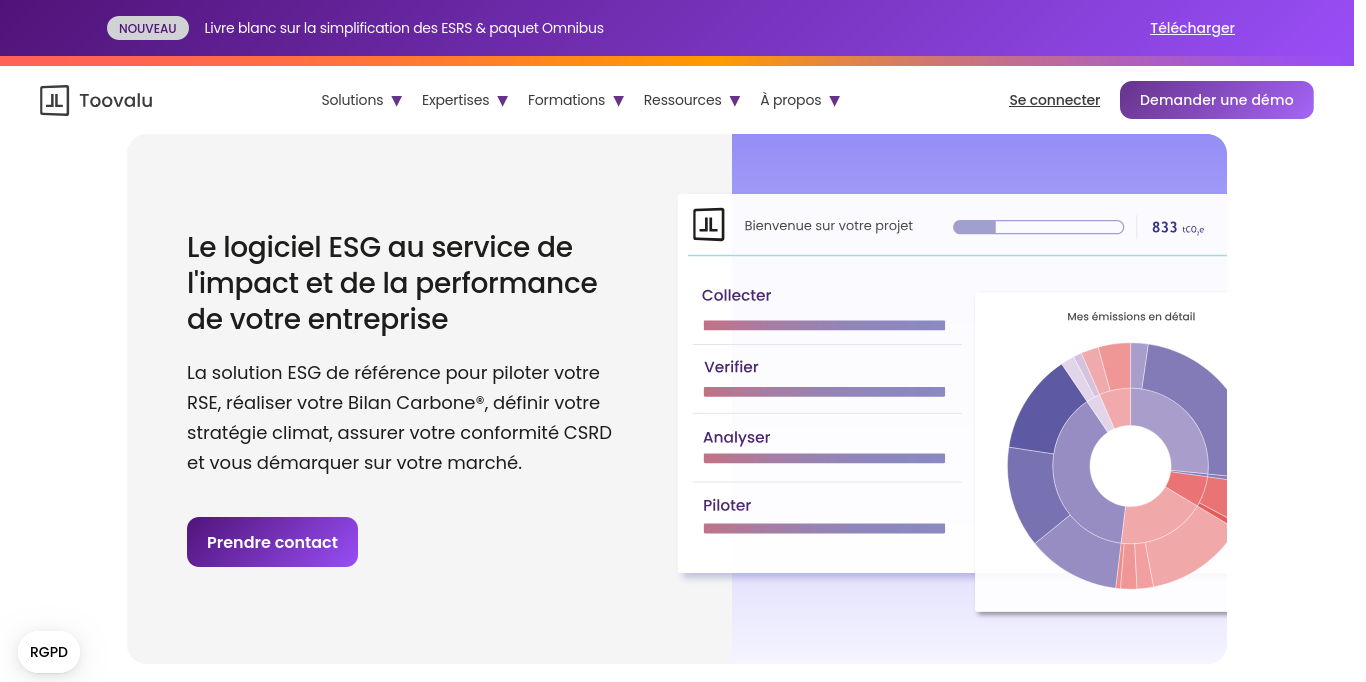The image size is (1366, 682).
Task: Click the Analyser step label
Action: click(736, 437)
